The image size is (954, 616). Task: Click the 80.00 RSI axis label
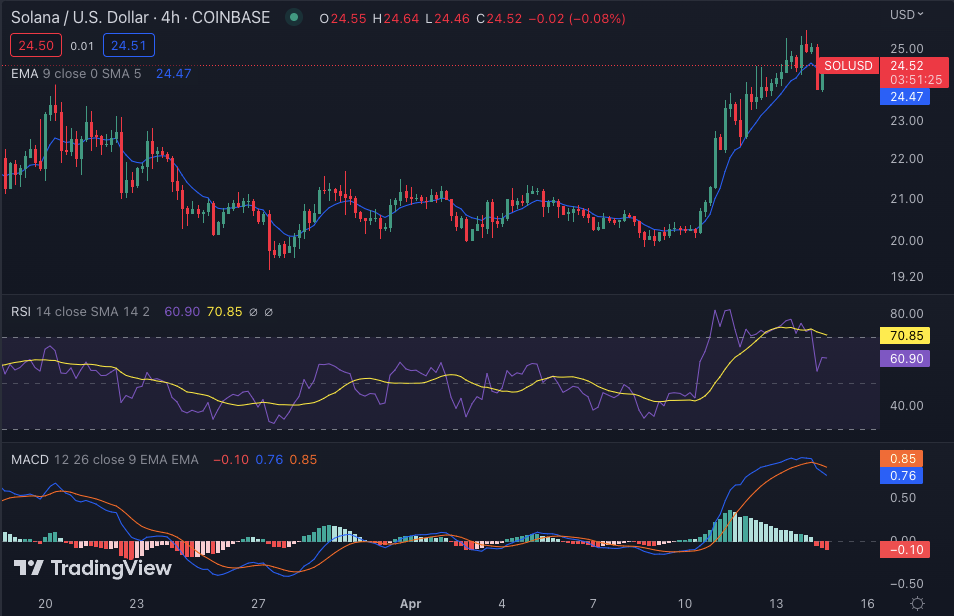(907, 313)
